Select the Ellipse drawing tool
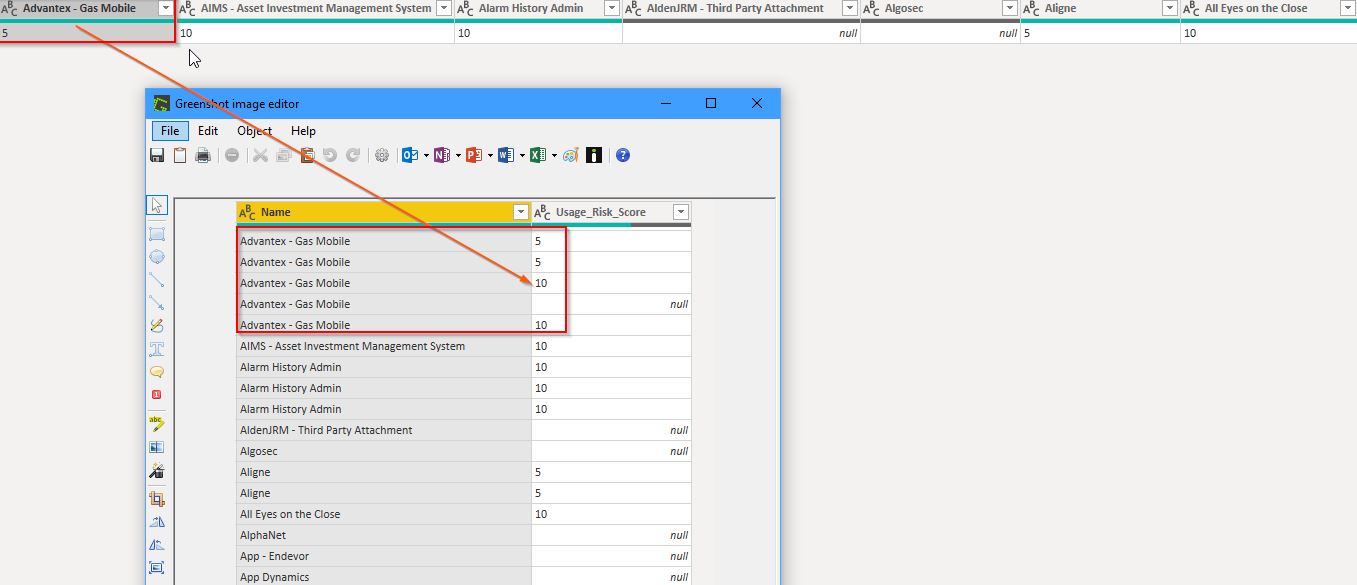The image size is (1357, 585). pos(156,257)
